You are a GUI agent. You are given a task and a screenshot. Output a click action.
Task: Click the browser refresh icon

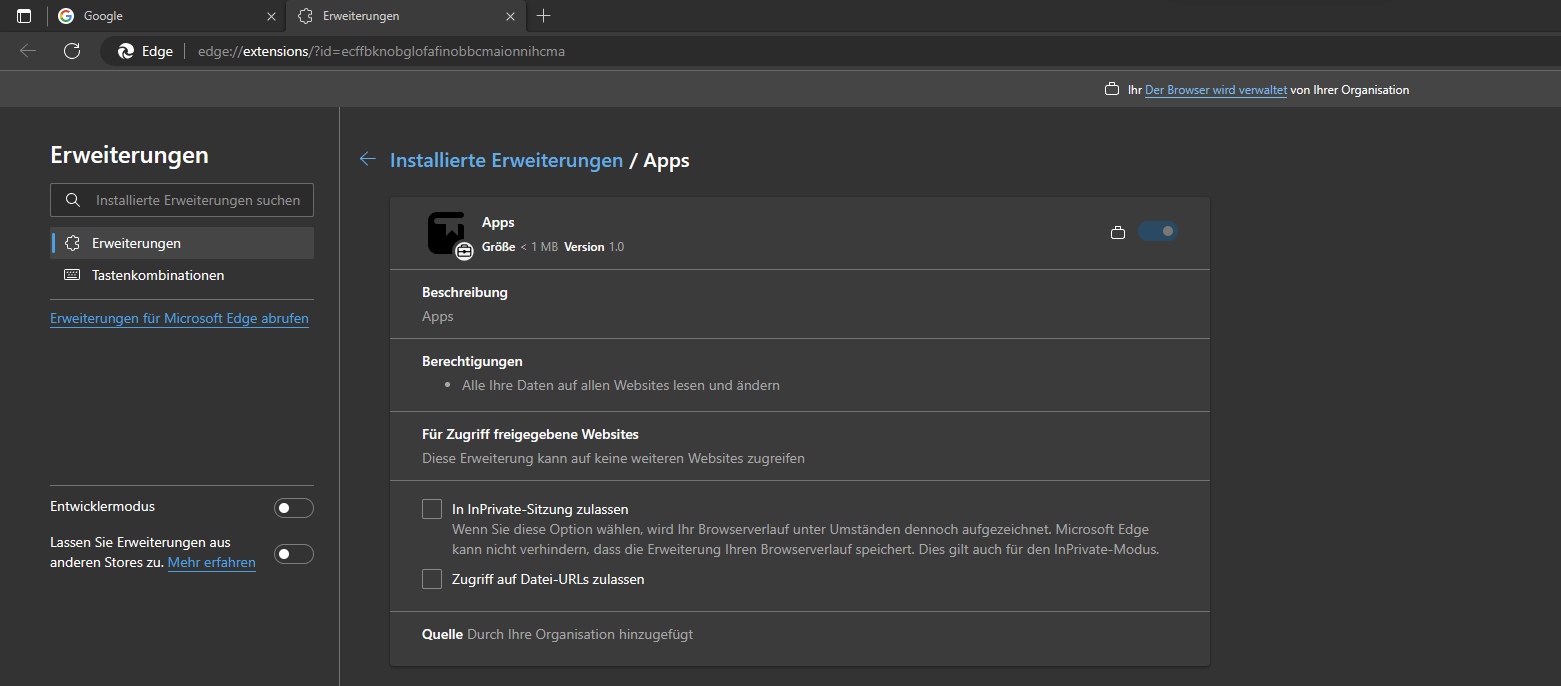coord(72,51)
